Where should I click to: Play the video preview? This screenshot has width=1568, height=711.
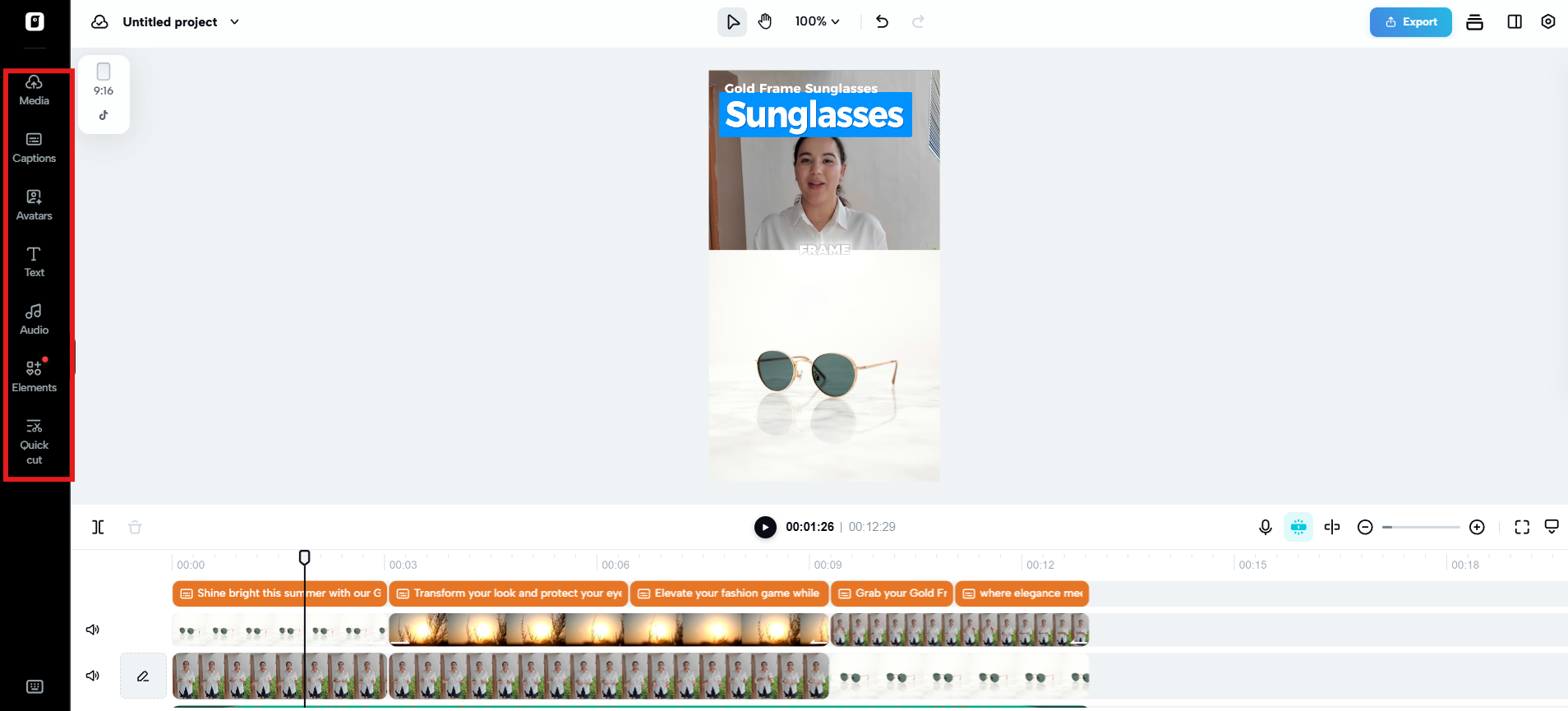pos(765,527)
